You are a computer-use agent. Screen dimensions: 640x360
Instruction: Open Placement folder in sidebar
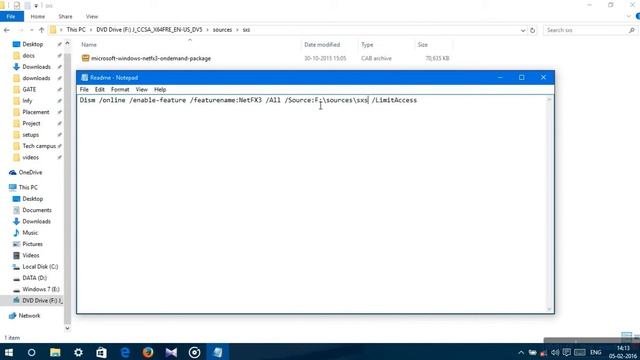tap(36, 112)
